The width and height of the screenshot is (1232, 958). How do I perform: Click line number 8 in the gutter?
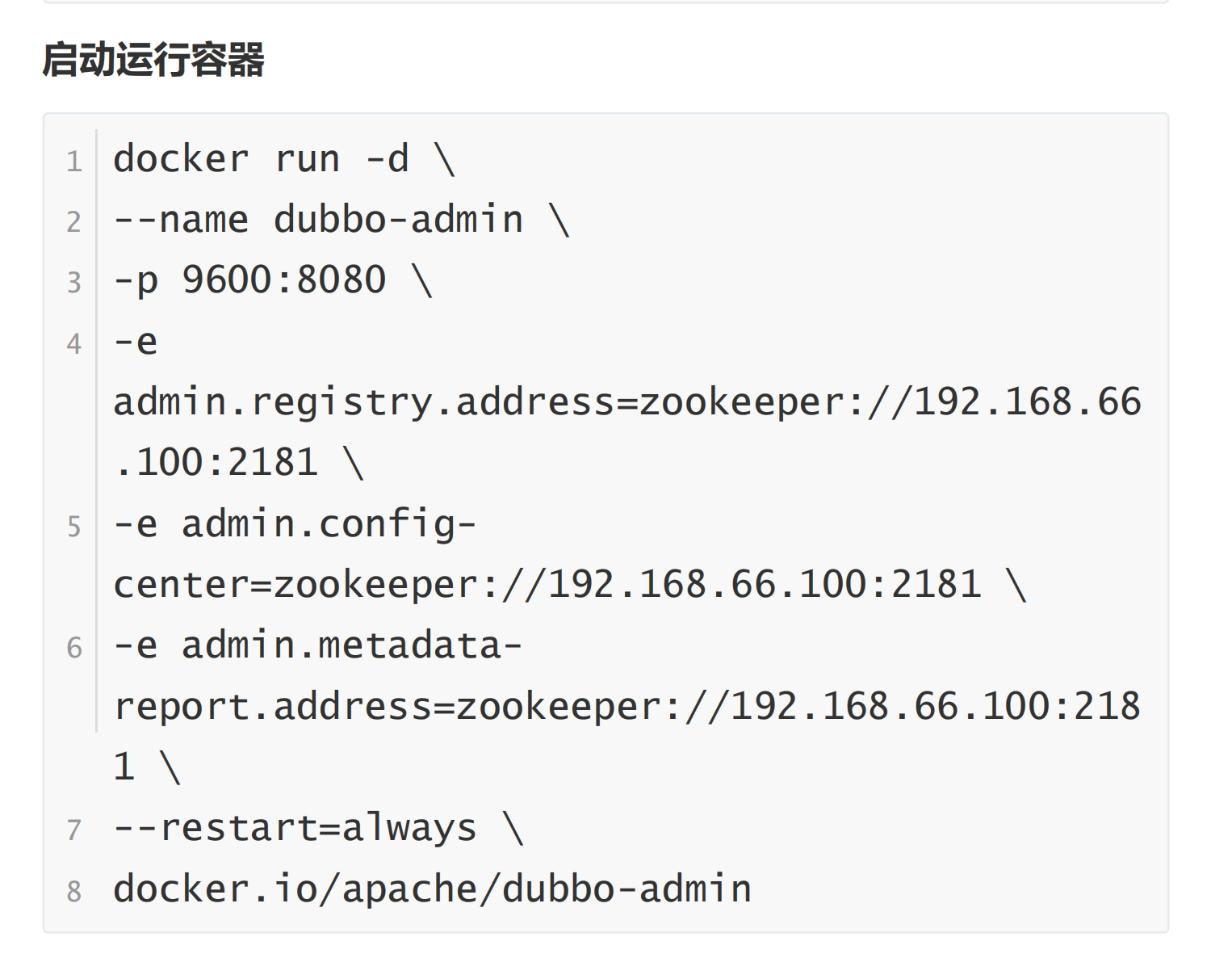(74, 891)
